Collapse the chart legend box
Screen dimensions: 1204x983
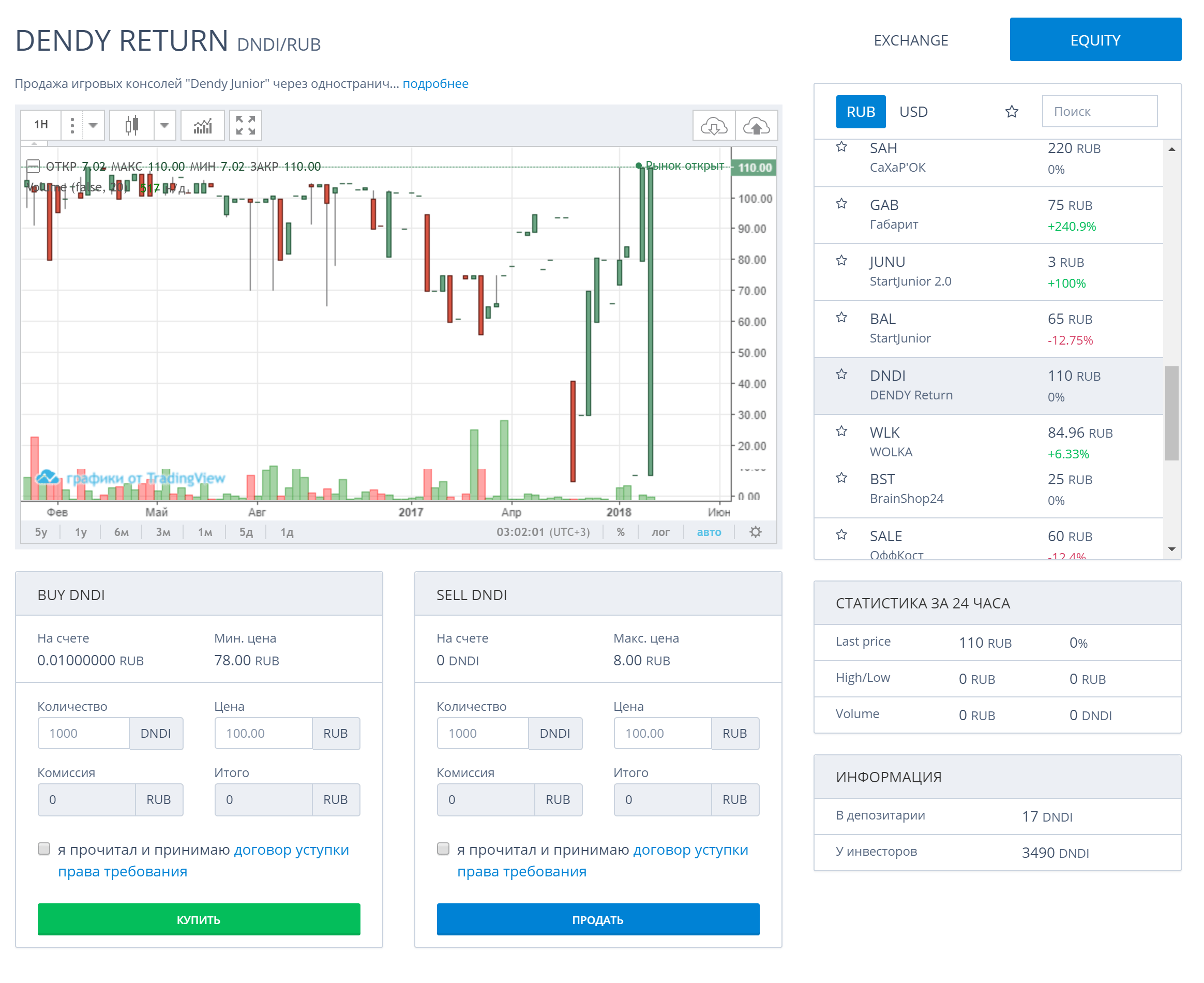point(34,166)
